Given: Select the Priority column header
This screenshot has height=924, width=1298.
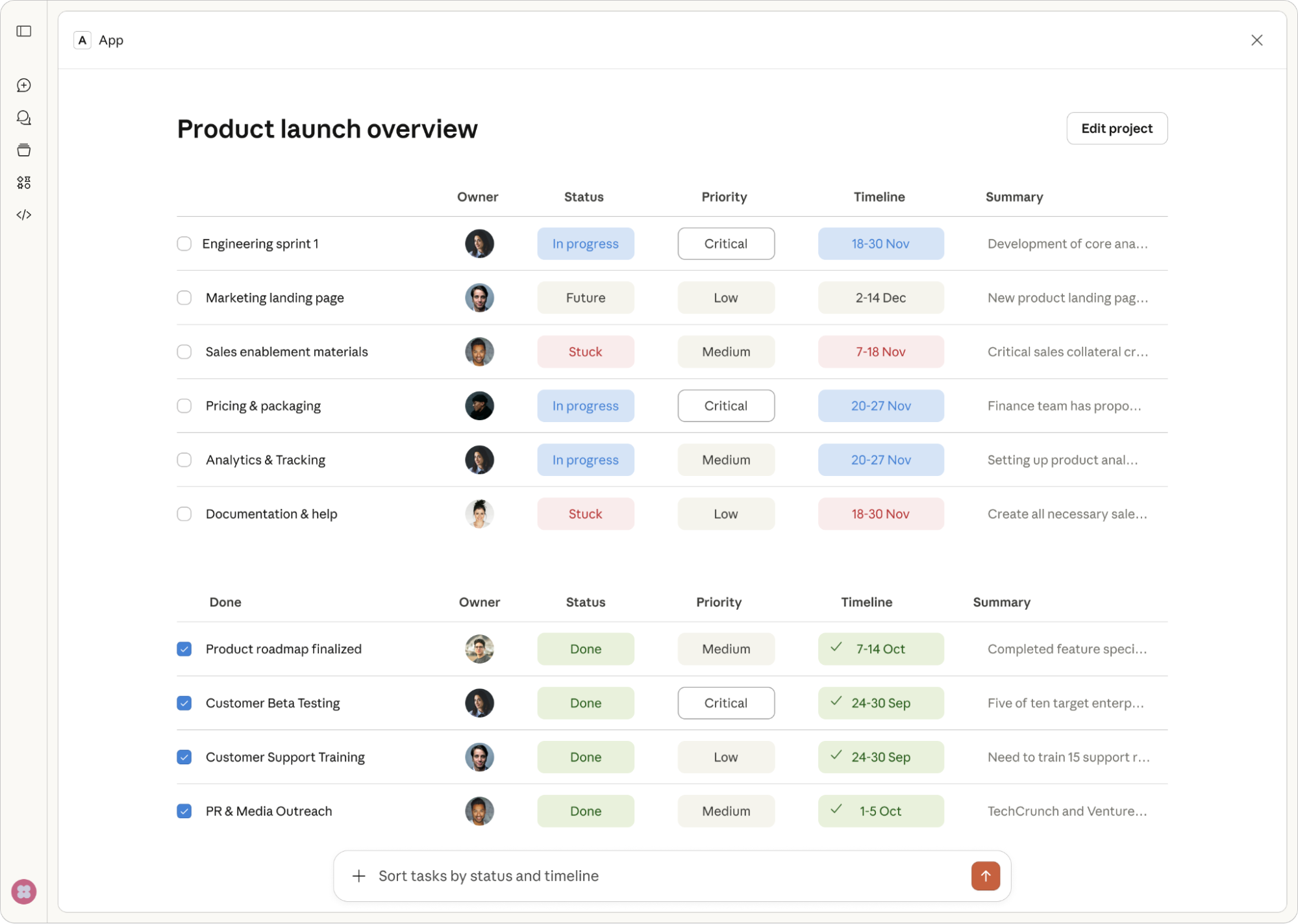Looking at the screenshot, I should 724,197.
